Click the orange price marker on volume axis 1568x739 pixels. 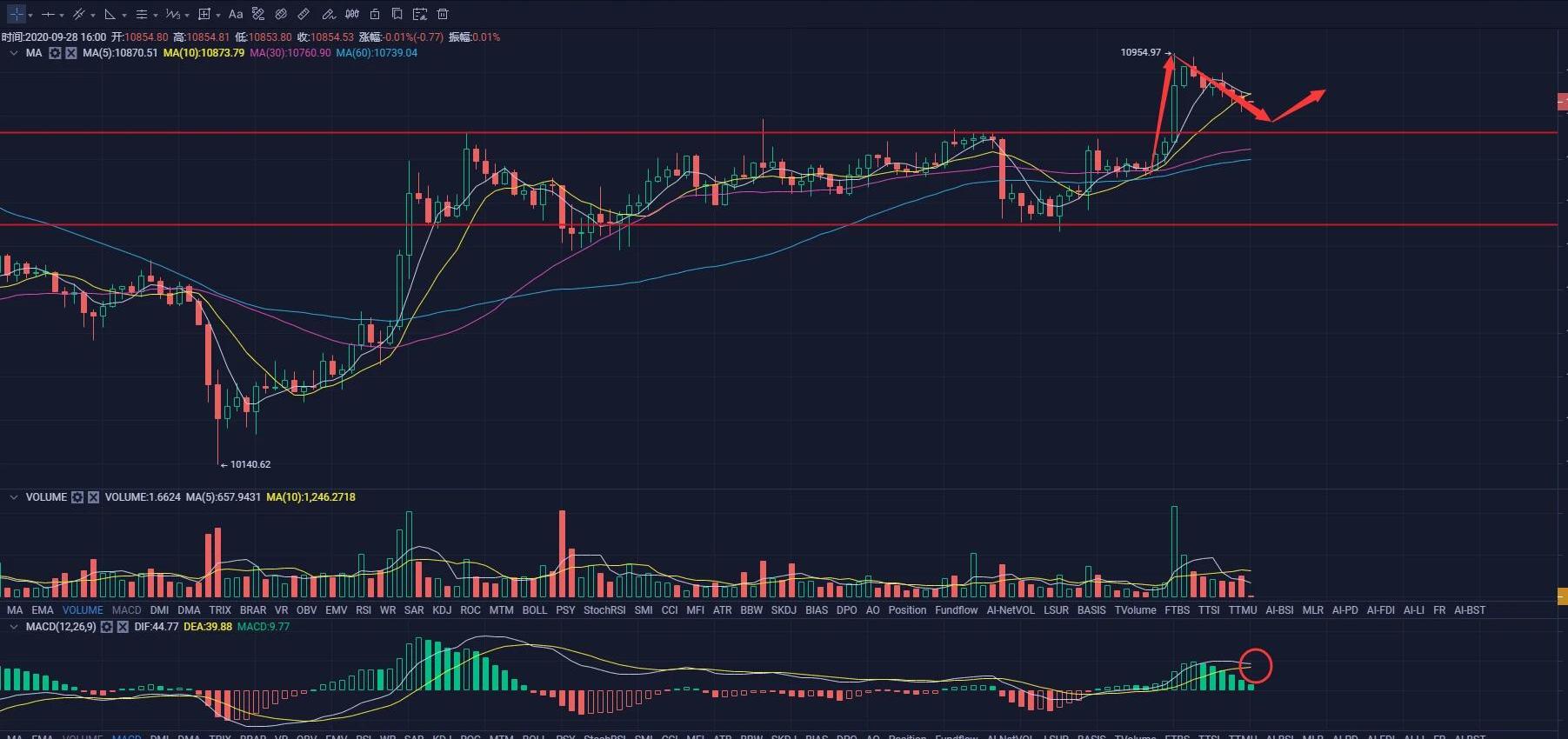1562,596
